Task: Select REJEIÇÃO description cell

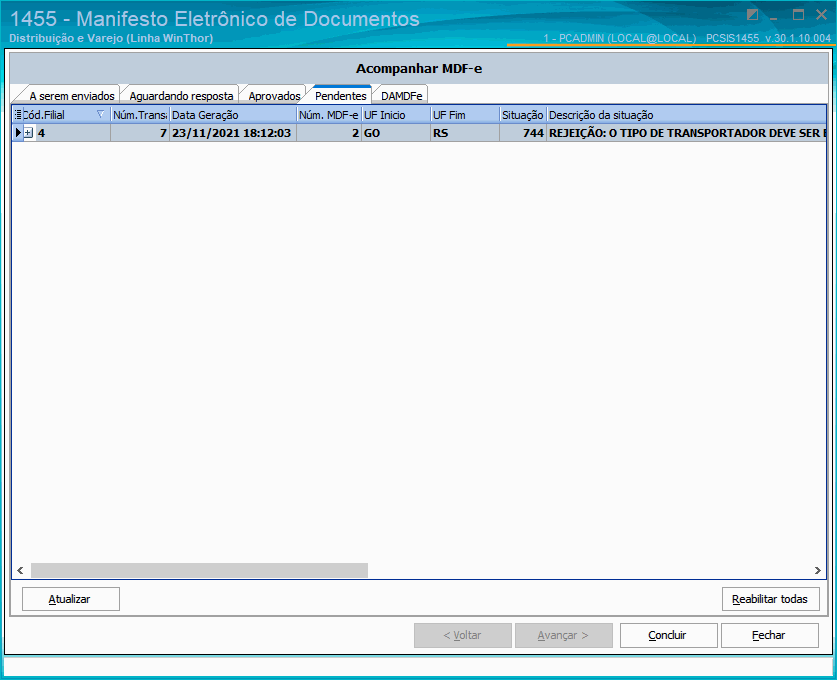Action: 686,133
